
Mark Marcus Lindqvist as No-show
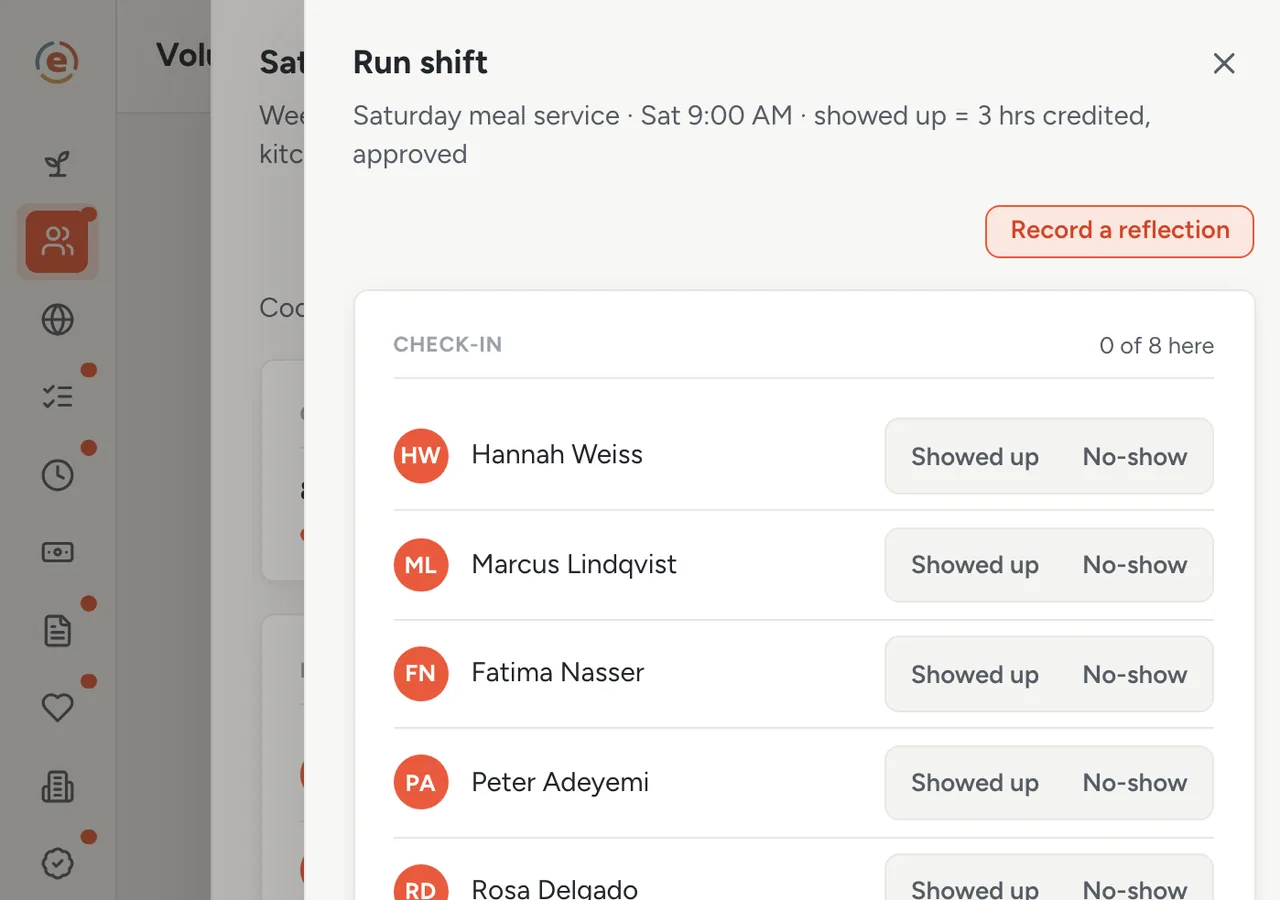1135,565
